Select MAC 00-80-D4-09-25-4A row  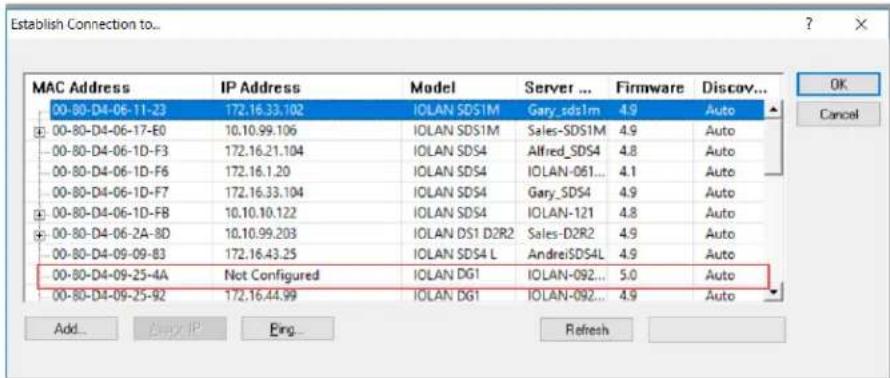[x=406, y=275]
